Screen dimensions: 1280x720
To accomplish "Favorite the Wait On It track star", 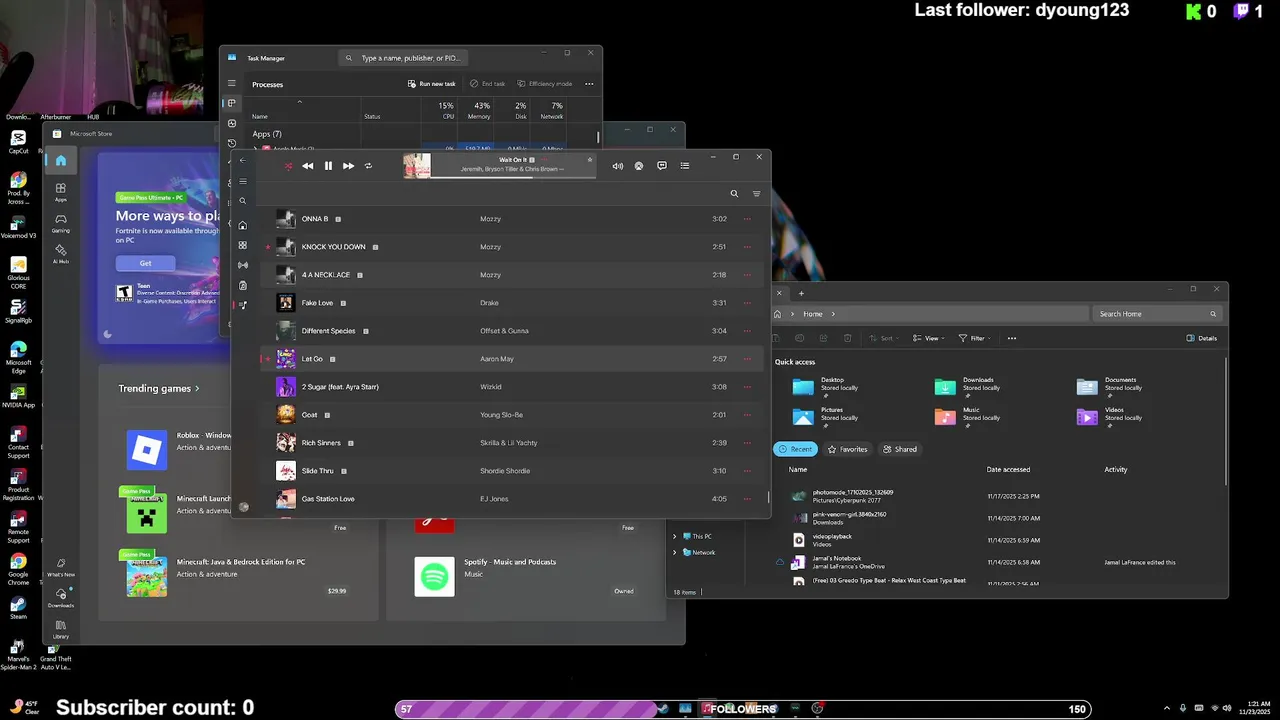I will point(590,159).
